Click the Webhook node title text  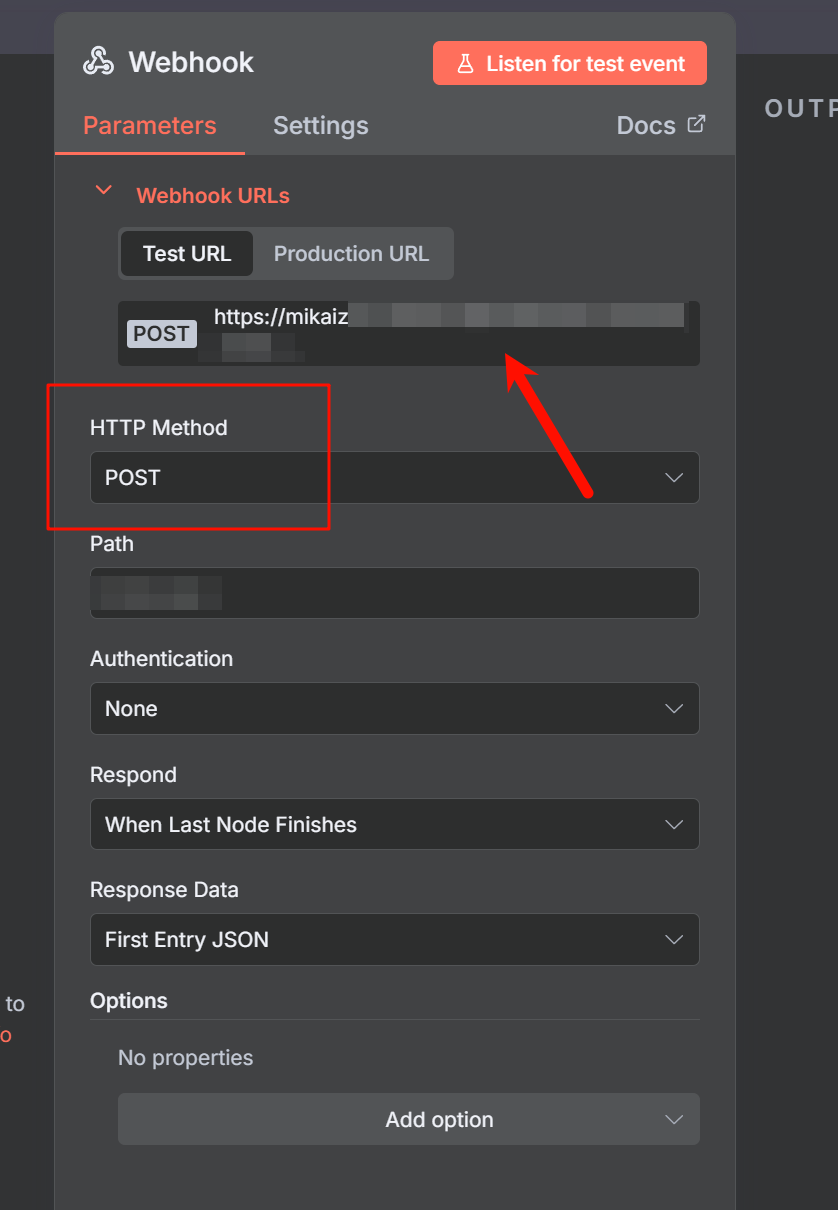pyautogui.click(x=191, y=62)
